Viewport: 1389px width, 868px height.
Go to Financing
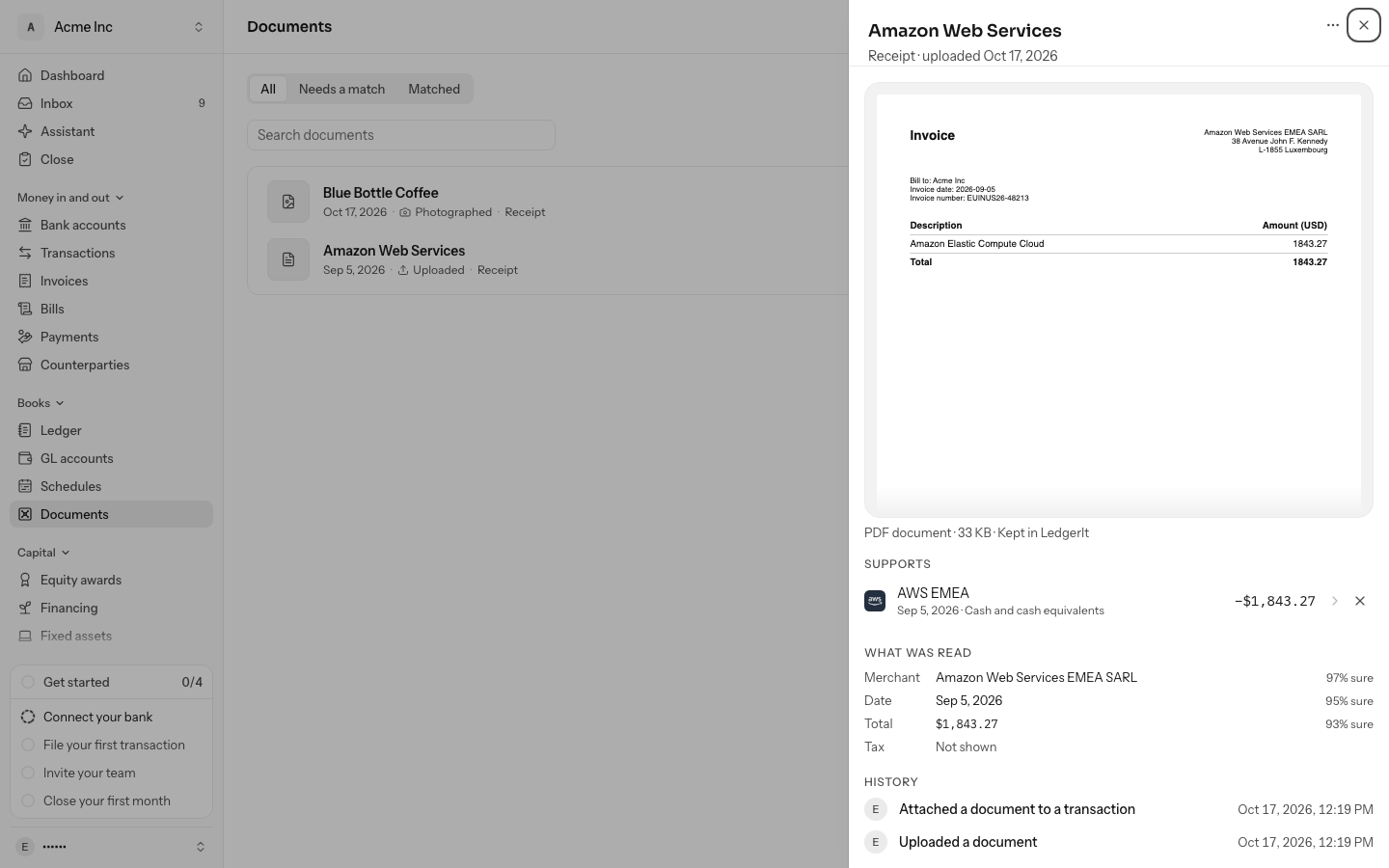click(111, 608)
